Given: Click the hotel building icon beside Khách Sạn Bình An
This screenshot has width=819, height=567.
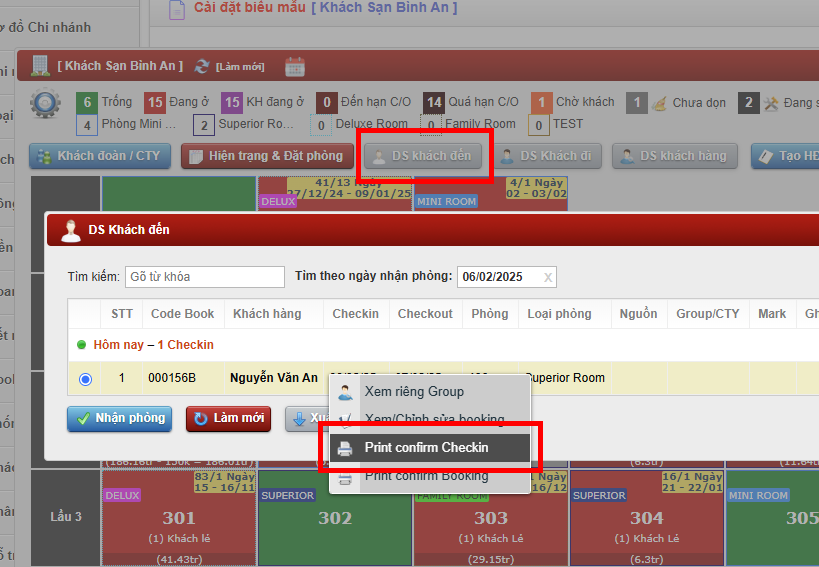Looking at the screenshot, I should click(x=40, y=66).
